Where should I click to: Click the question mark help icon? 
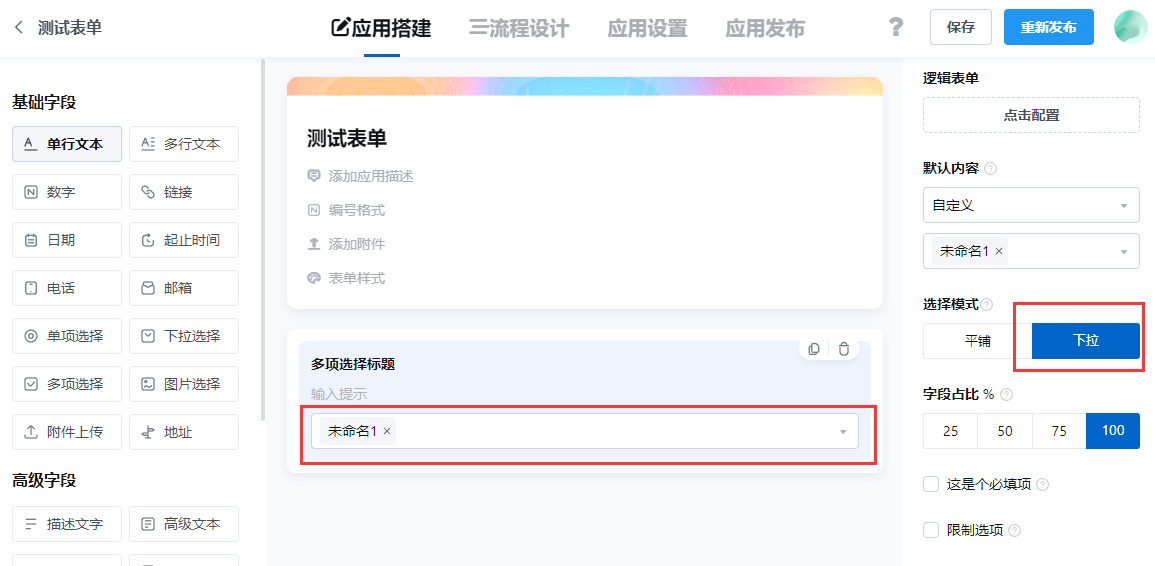click(x=896, y=27)
